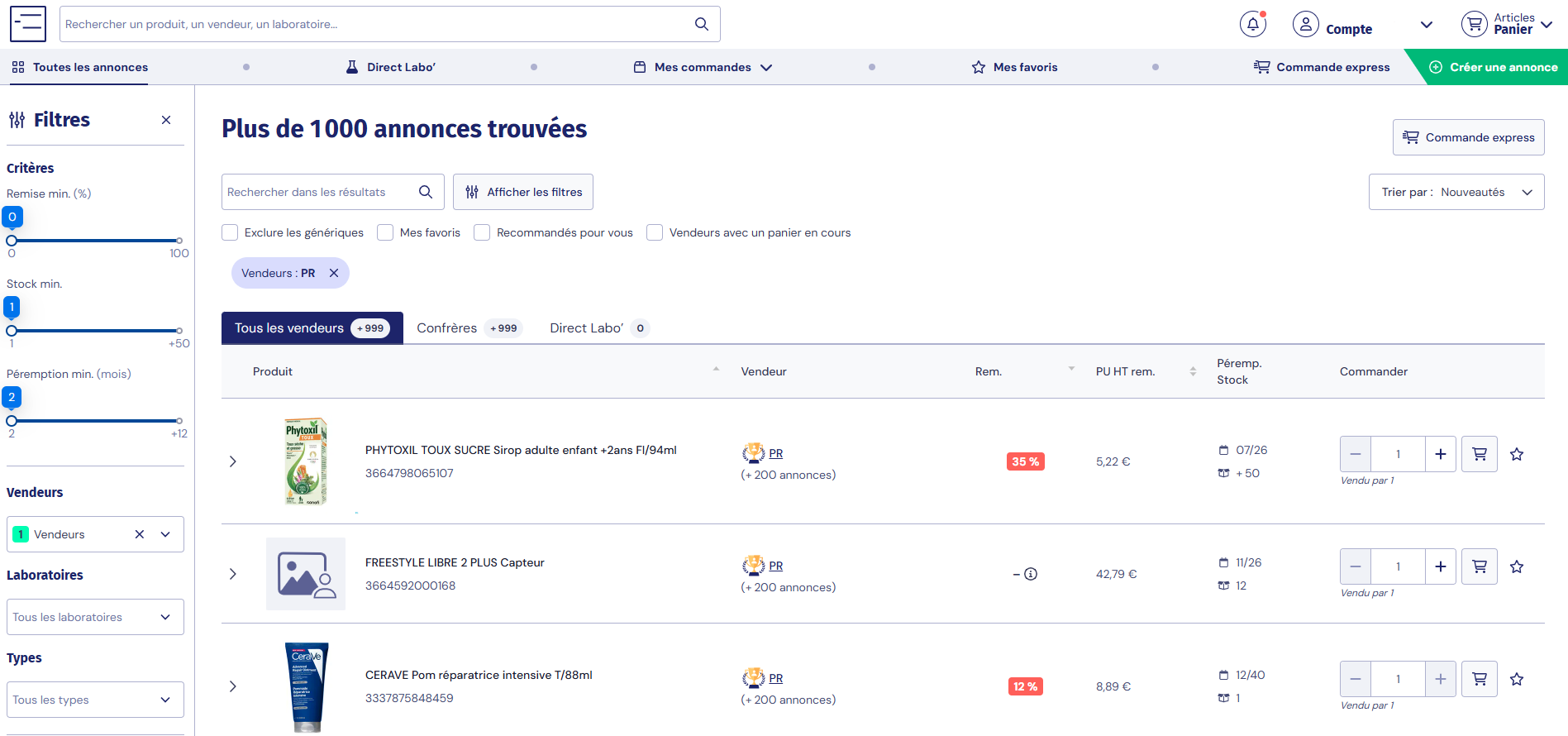This screenshot has width=1568, height=736.
Task: Enable Exclure les génériques checkbox
Action: (230, 232)
